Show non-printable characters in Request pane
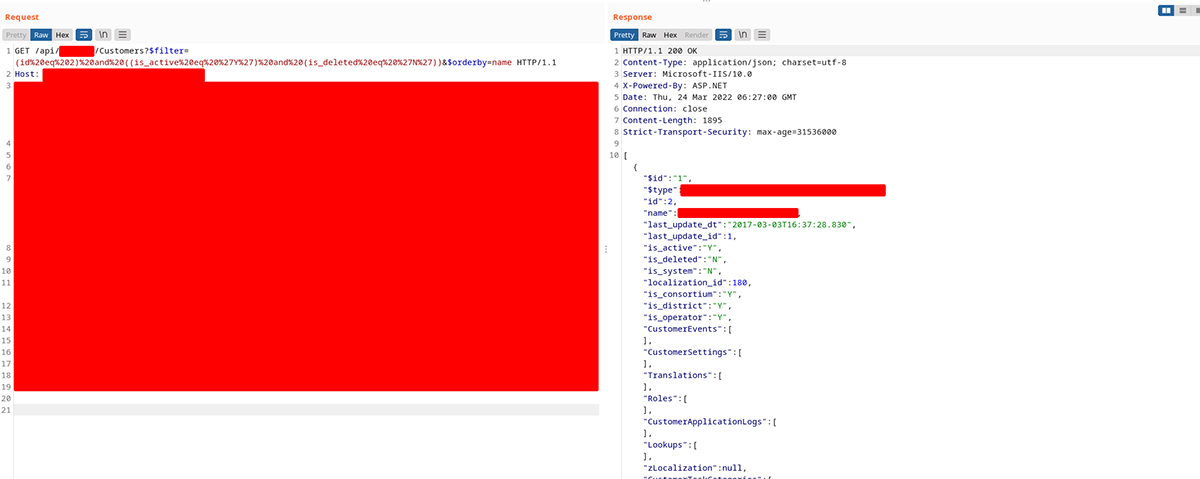 coord(103,34)
